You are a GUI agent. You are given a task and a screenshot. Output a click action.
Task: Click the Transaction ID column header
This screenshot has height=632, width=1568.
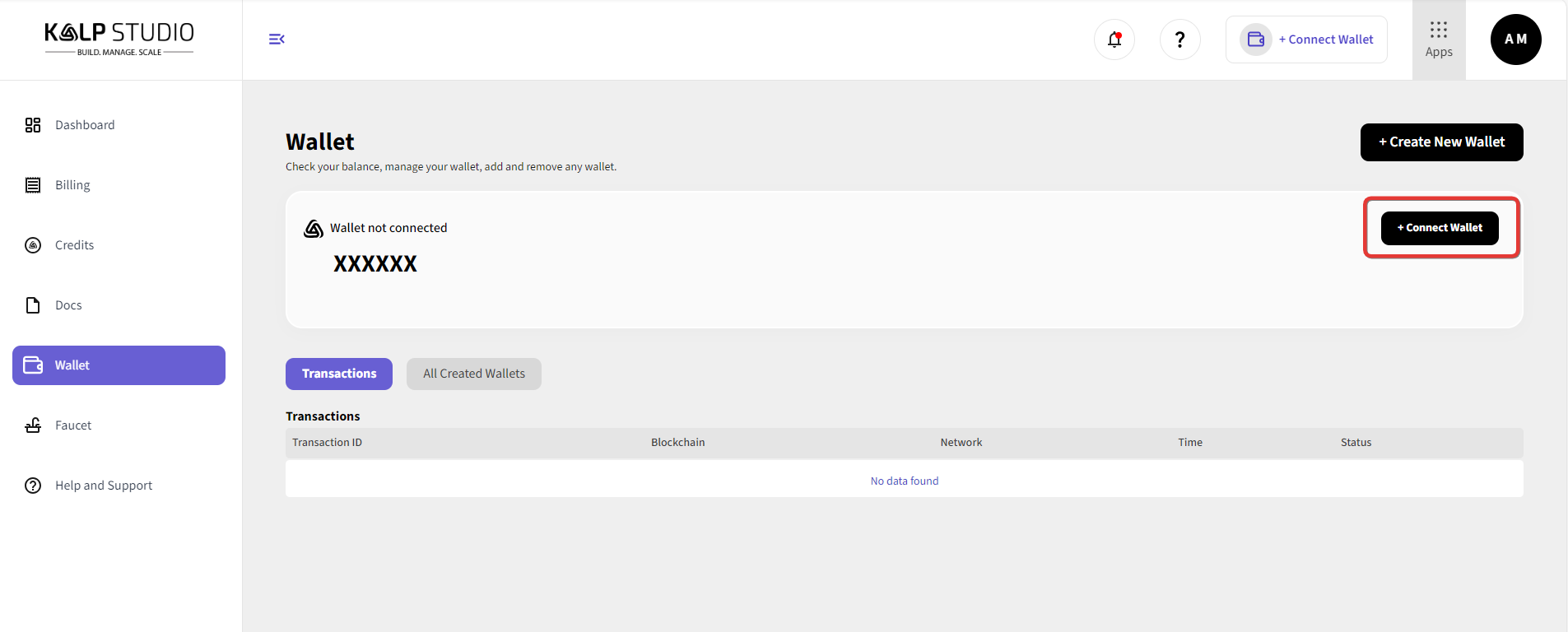coord(327,443)
